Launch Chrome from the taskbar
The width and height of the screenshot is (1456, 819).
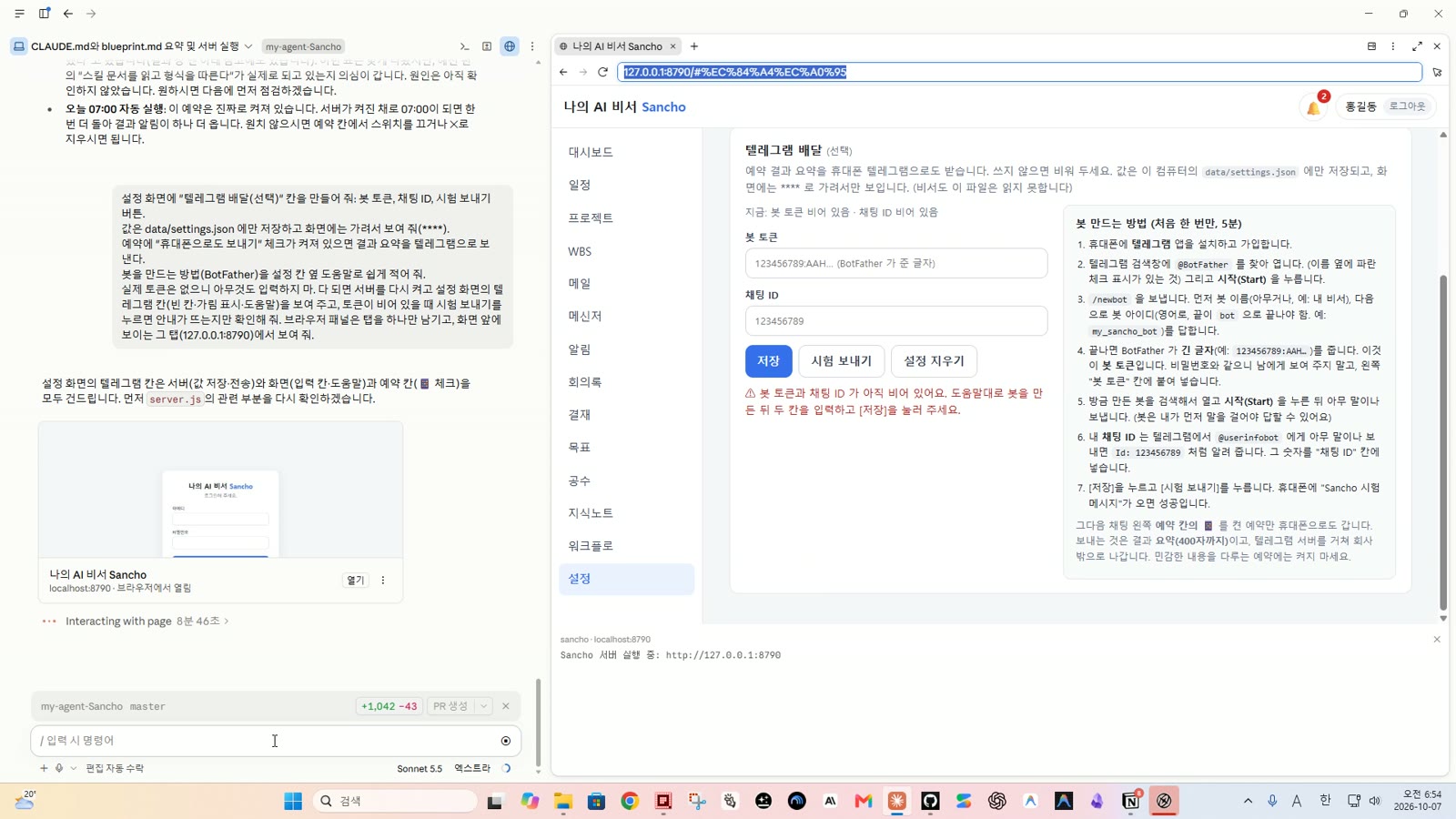pyautogui.click(x=630, y=801)
